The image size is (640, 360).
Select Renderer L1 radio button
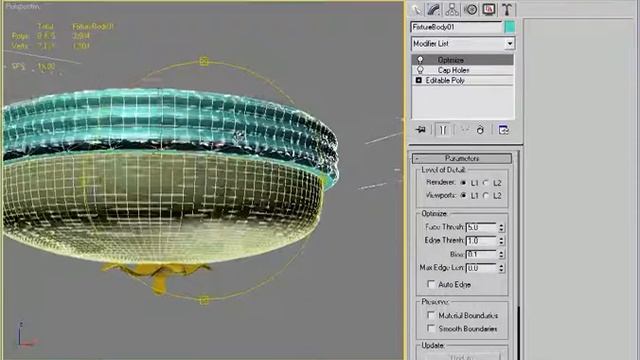463,183
